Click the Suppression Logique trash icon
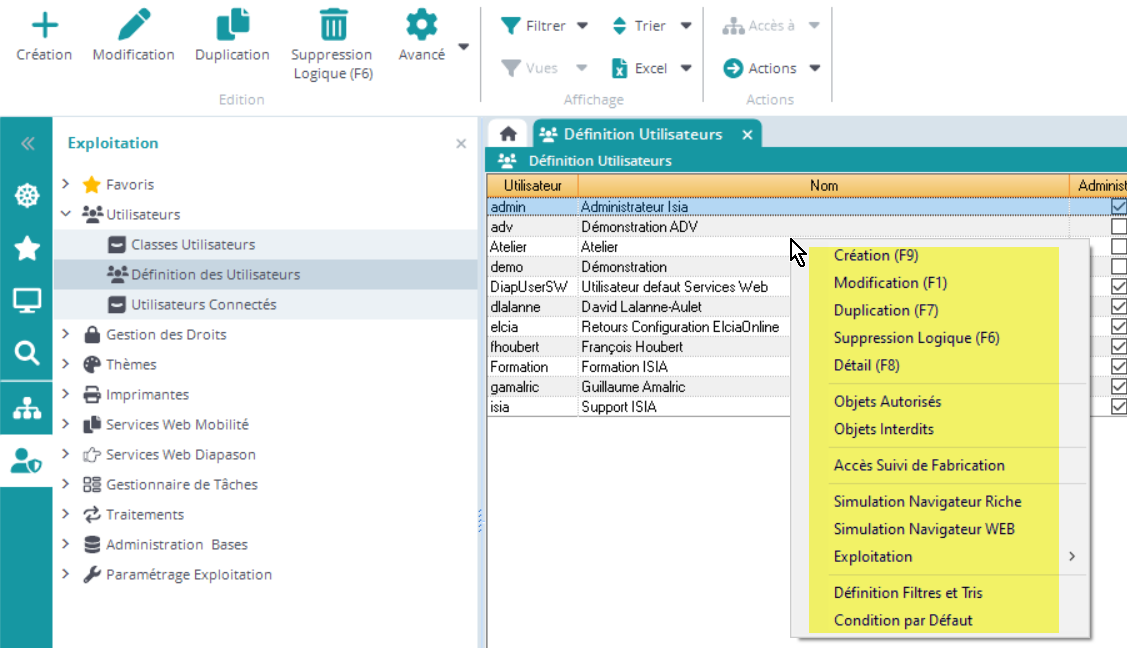 pyautogui.click(x=332, y=25)
